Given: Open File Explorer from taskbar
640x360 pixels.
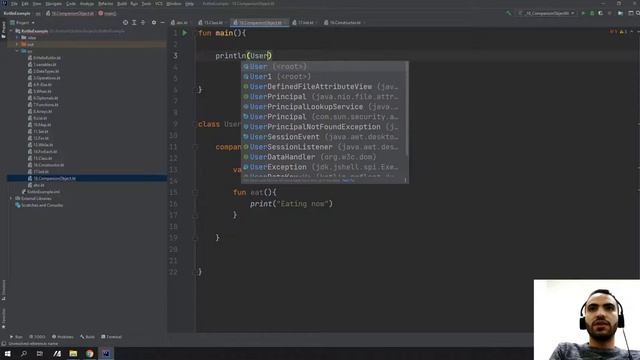Looking at the screenshot, I should (73, 353).
